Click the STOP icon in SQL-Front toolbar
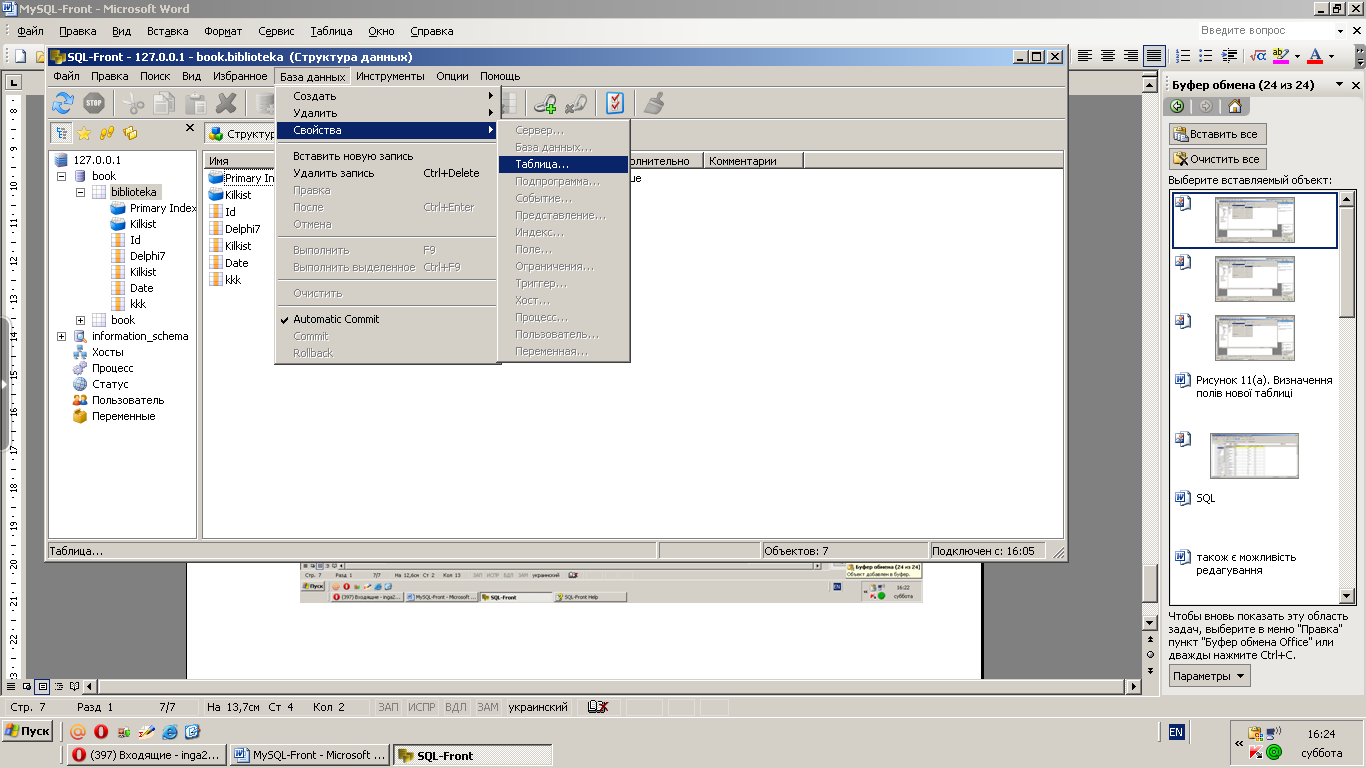Image resolution: width=1366 pixels, height=768 pixels. coord(94,103)
